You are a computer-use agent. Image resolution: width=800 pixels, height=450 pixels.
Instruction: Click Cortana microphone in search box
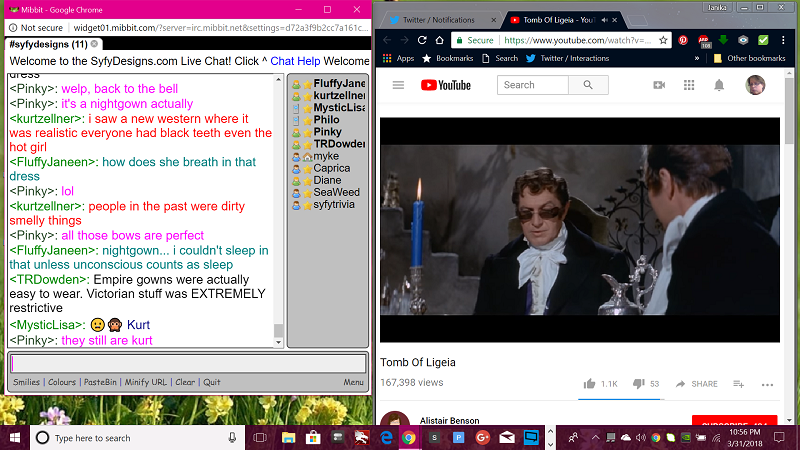(232, 438)
